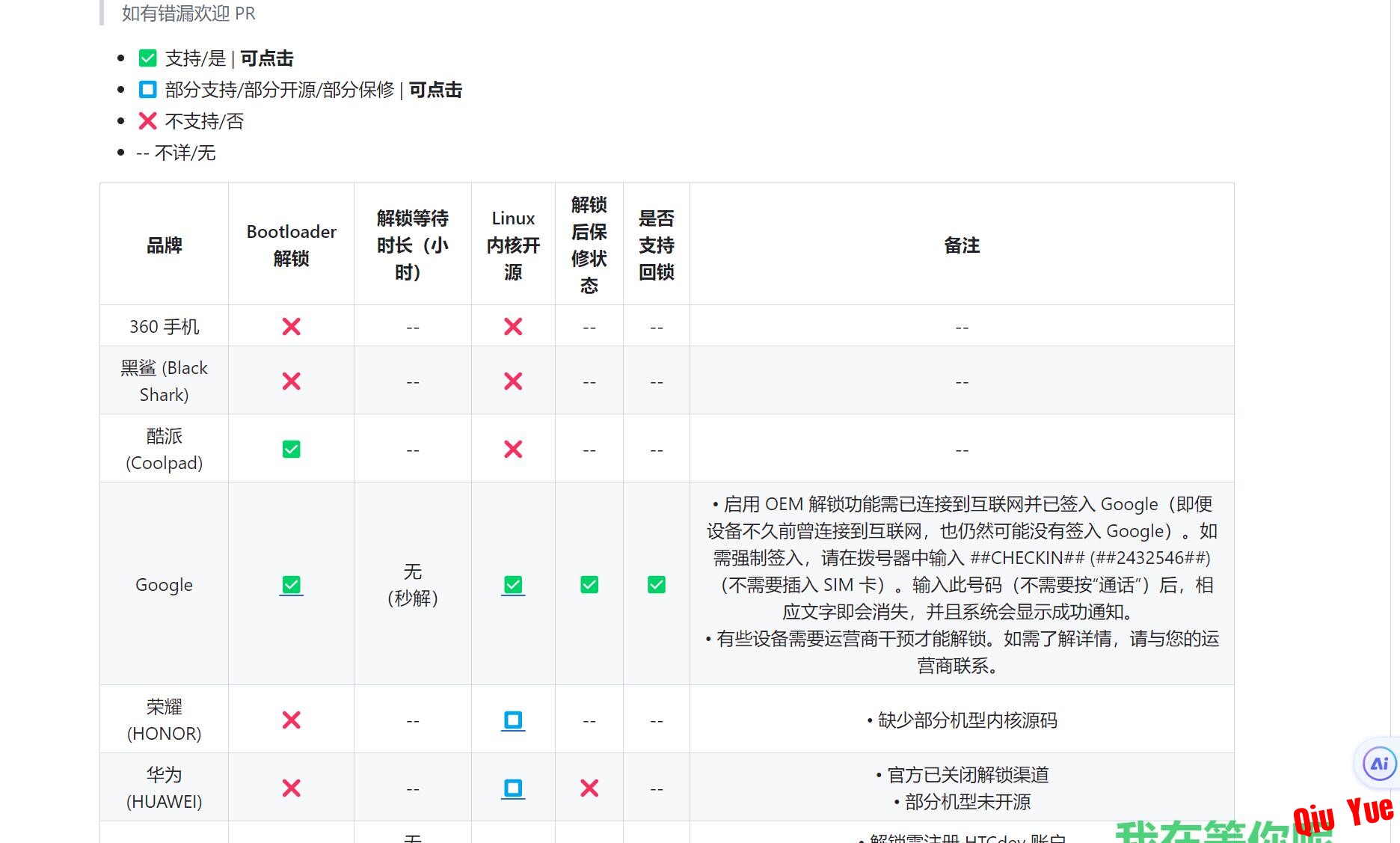Click the ##CHECKIN## dialer code note line
This screenshot has width=1400, height=843.
[962, 558]
